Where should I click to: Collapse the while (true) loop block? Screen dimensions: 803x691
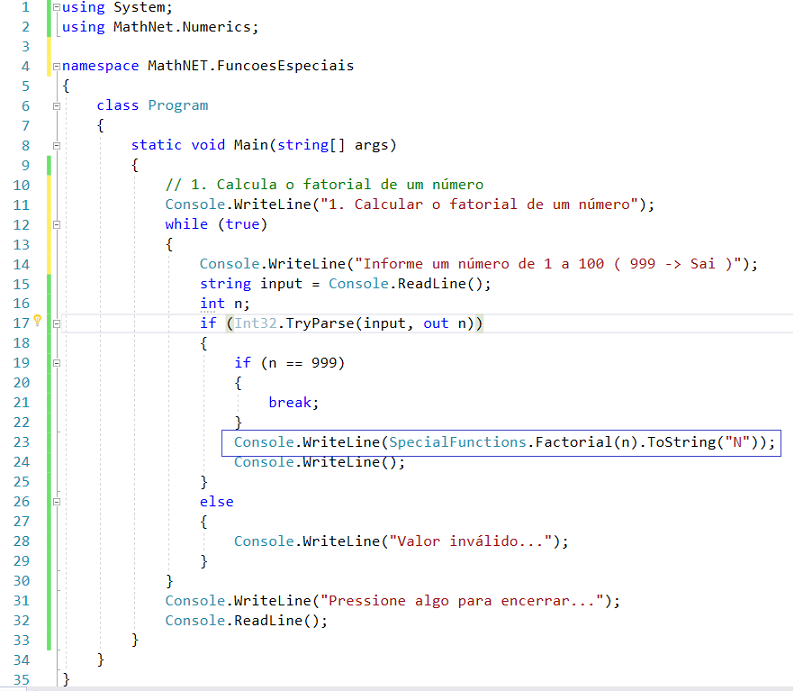[x=56, y=225]
